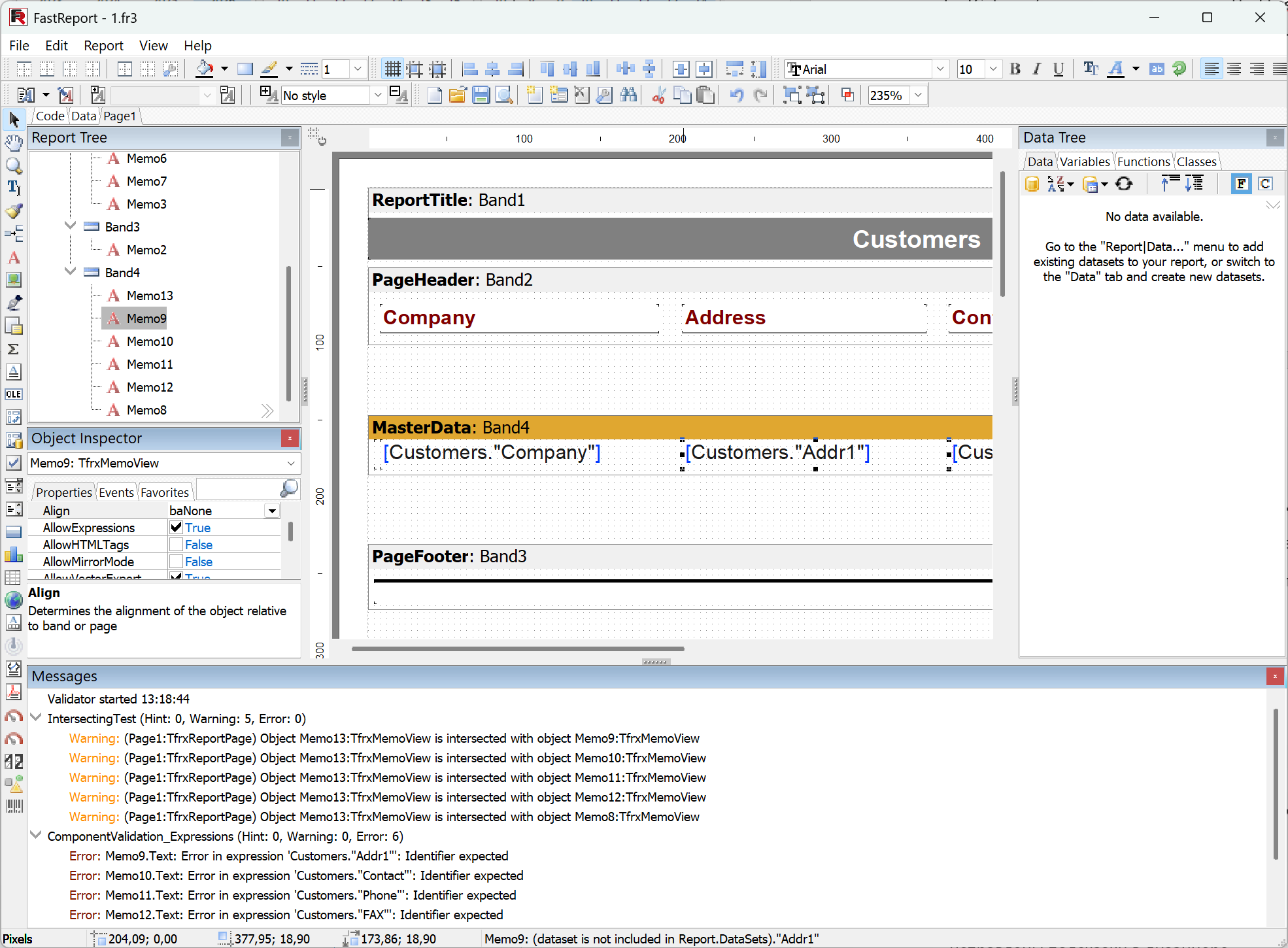Click the Preview report icon

pos(504,95)
